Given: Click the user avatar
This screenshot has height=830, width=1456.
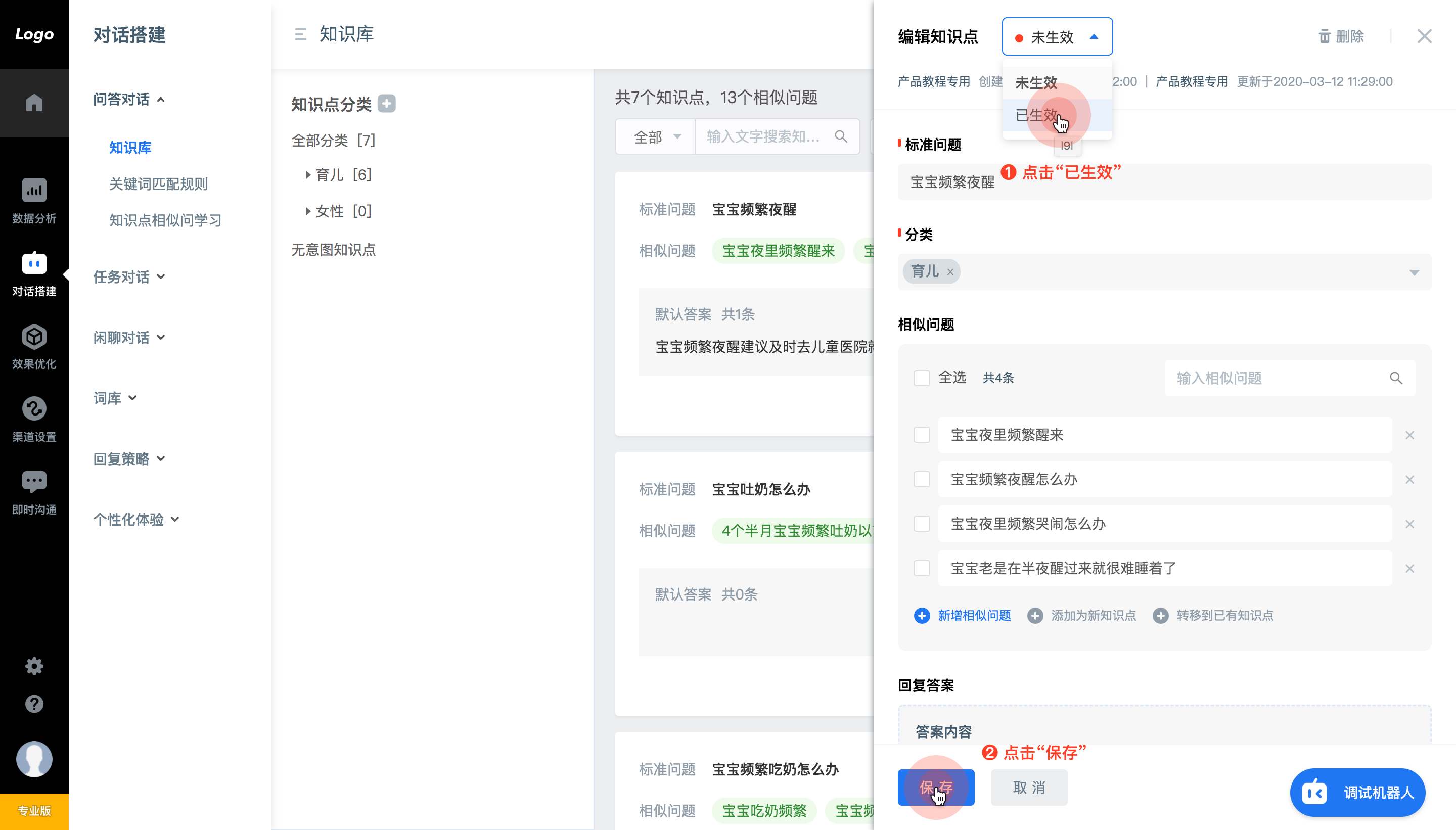Looking at the screenshot, I should [x=34, y=759].
